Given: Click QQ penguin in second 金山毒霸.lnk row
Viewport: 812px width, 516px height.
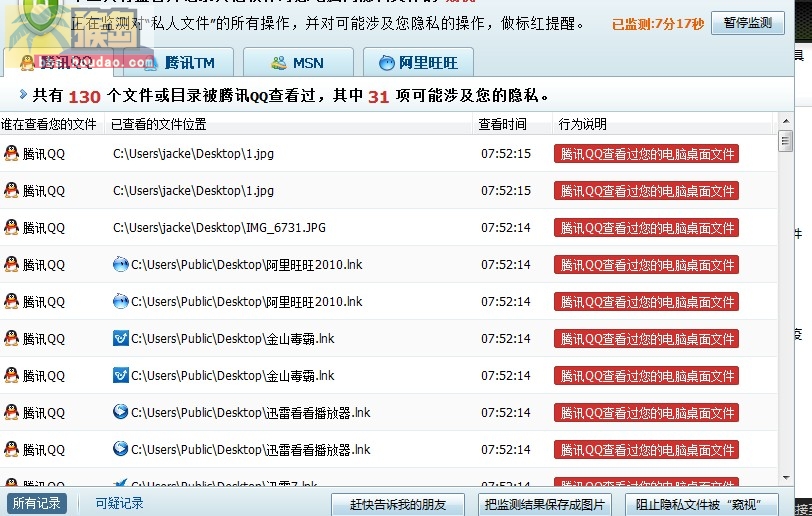Looking at the screenshot, I should click(x=11, y=375).
